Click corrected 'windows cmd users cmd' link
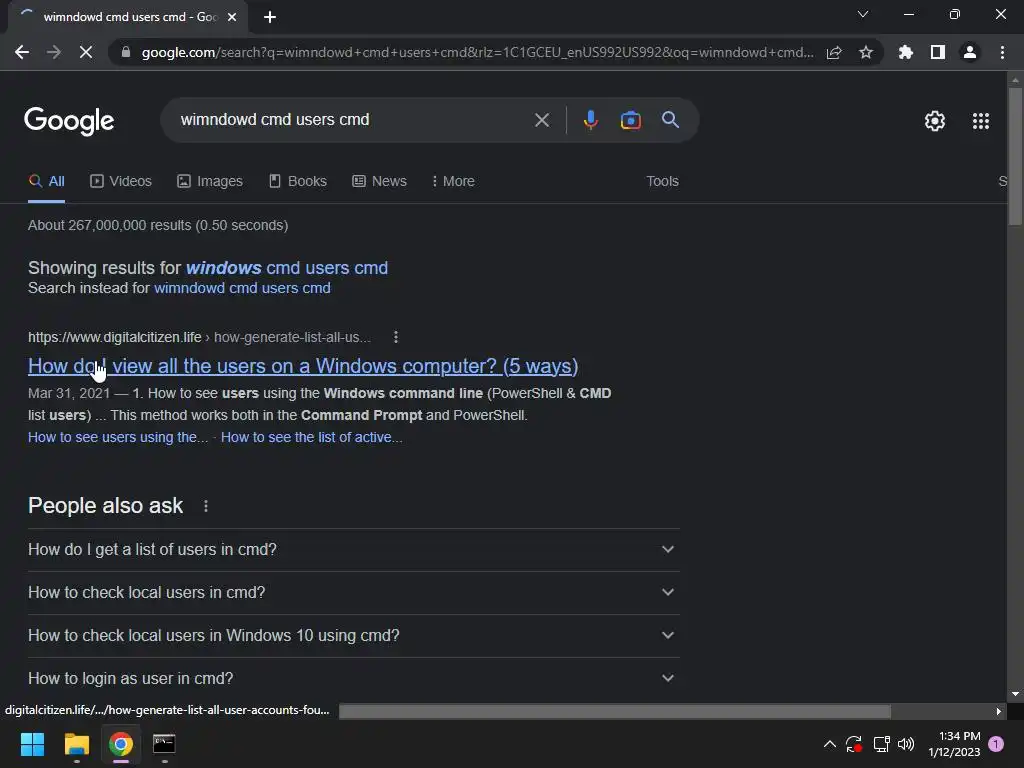 tap(287, 268)
